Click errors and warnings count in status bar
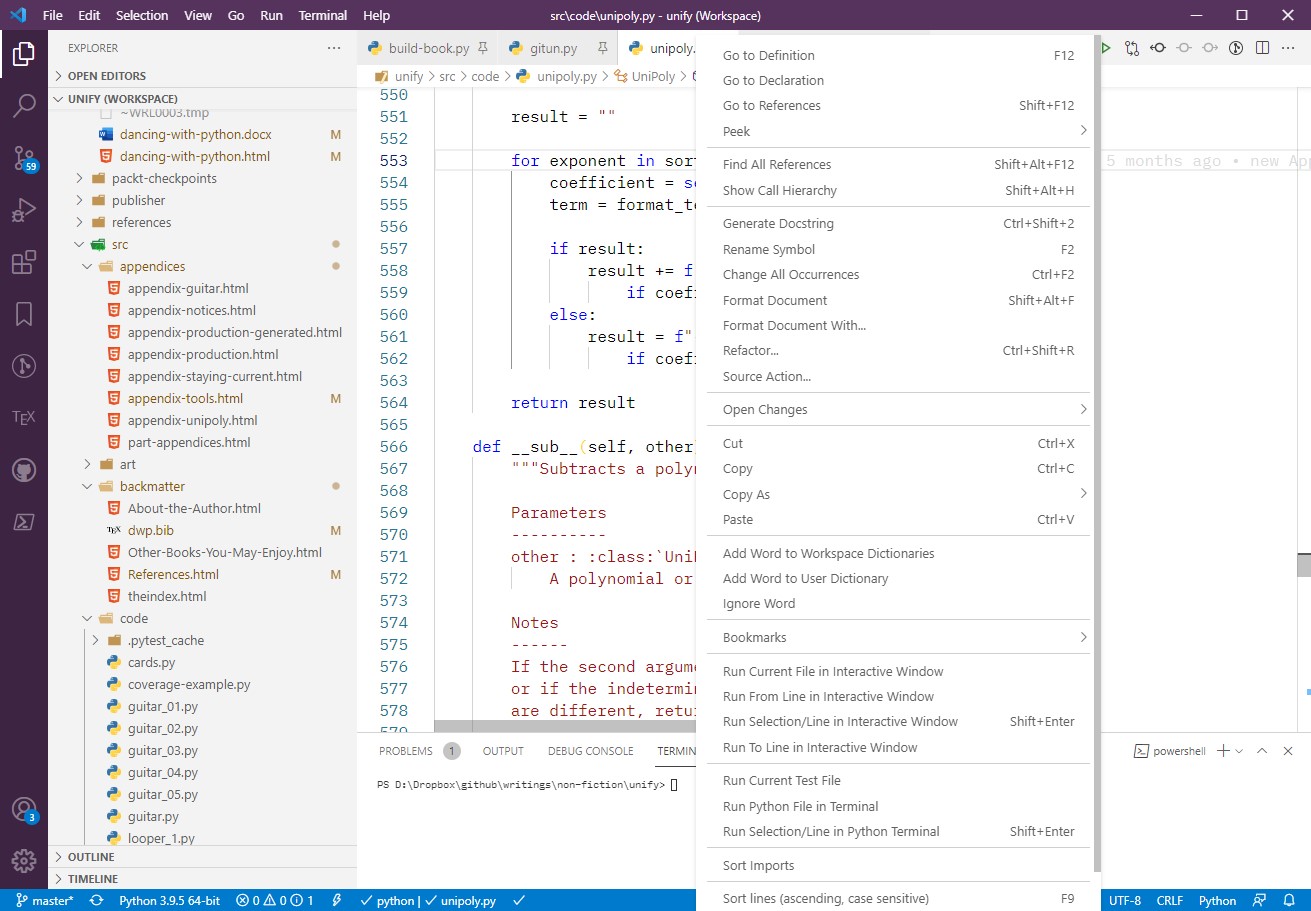The image size is (1311, 911). [x=275, y=901]
